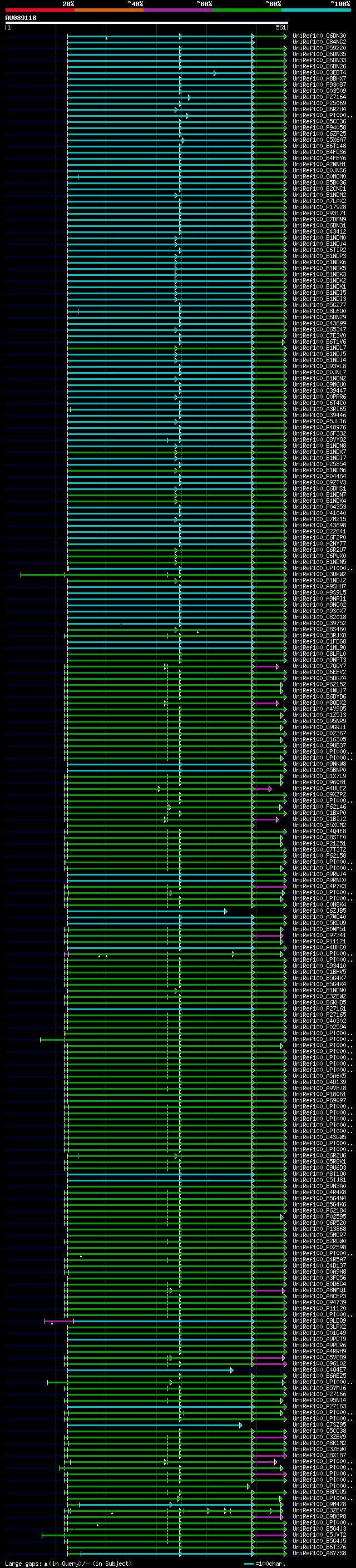
Task: Click UniRef100_A2WNH1 hit name
Action: coord(319,164)
